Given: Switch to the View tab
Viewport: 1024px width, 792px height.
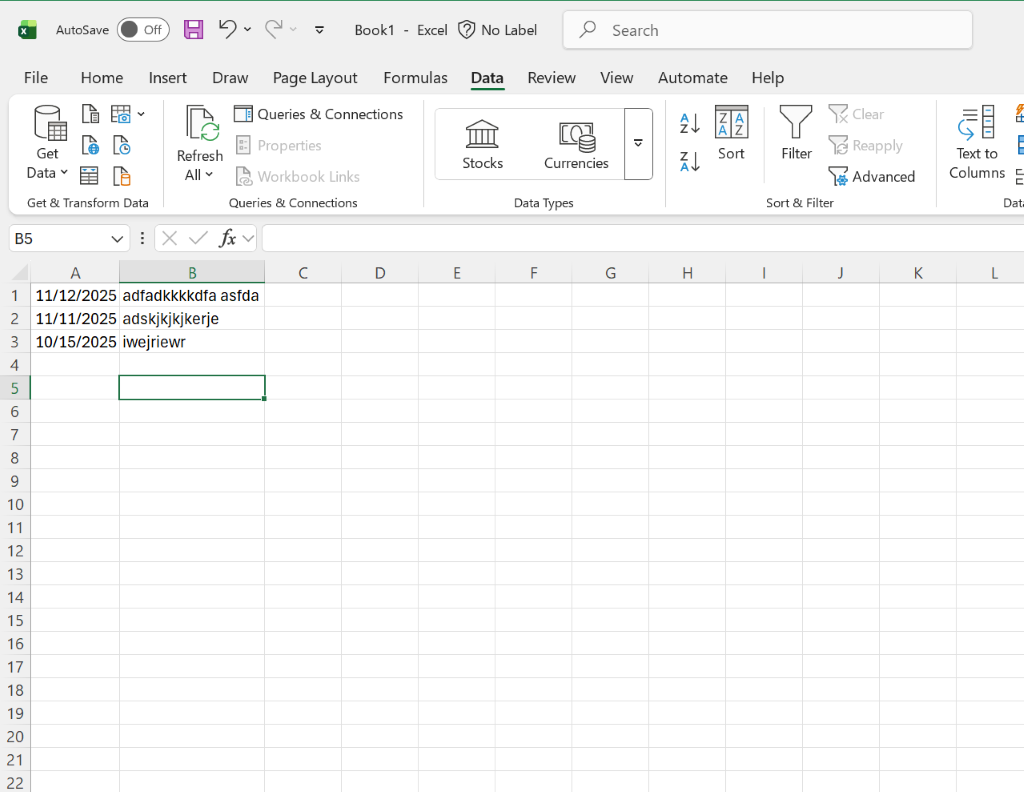Looking at the screenshot, I should click(x=616, y=78).
